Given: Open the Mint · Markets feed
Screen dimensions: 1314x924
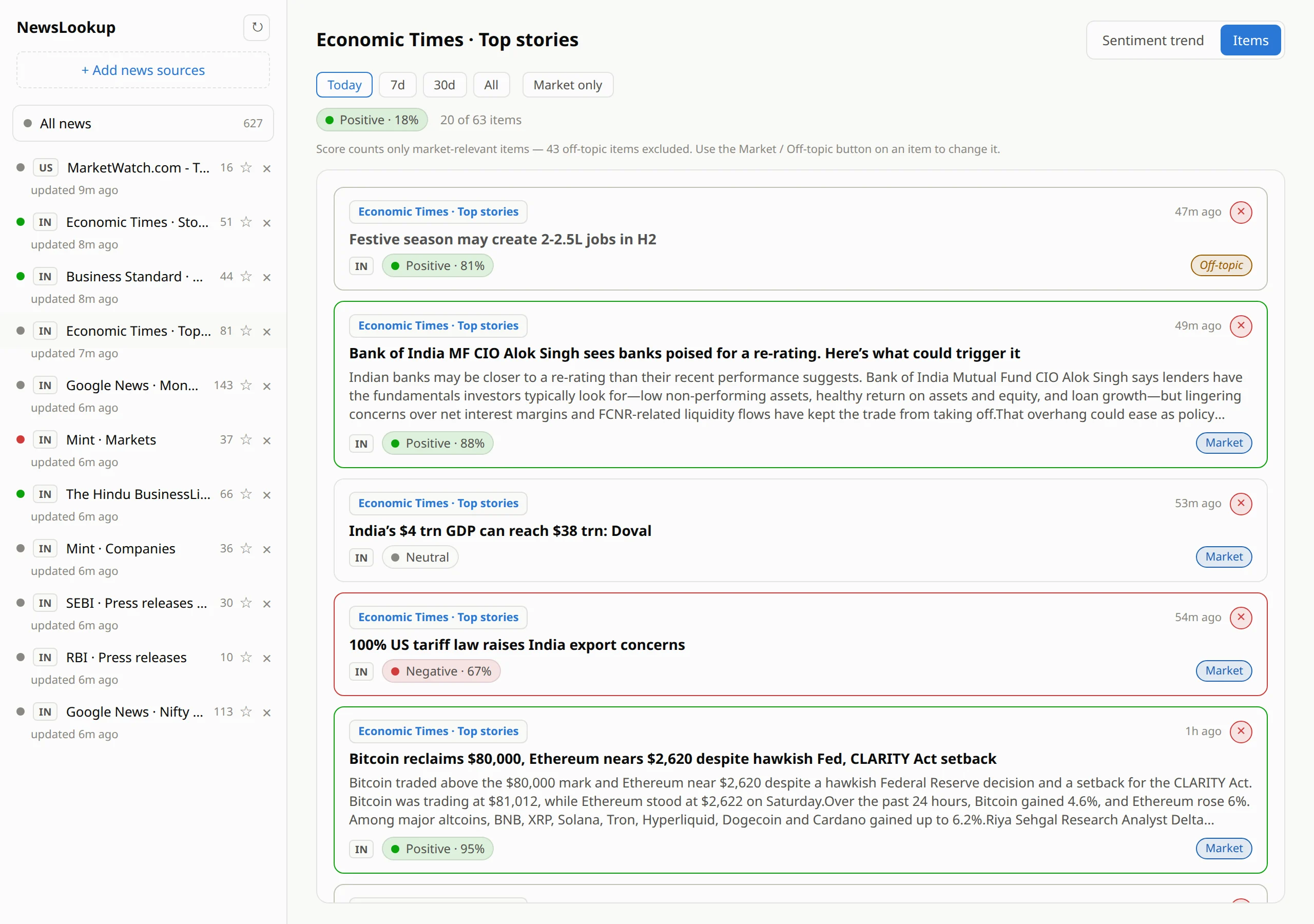Looking at the screenshot, I should (111, 439).
